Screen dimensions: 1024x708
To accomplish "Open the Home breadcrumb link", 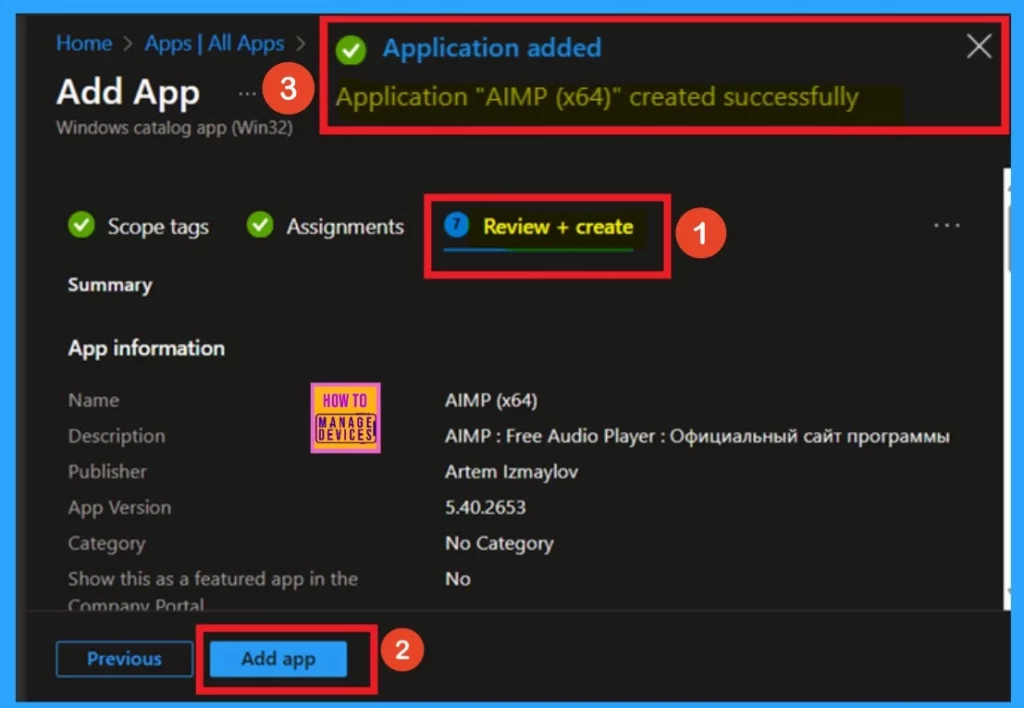I will (84, 44).
